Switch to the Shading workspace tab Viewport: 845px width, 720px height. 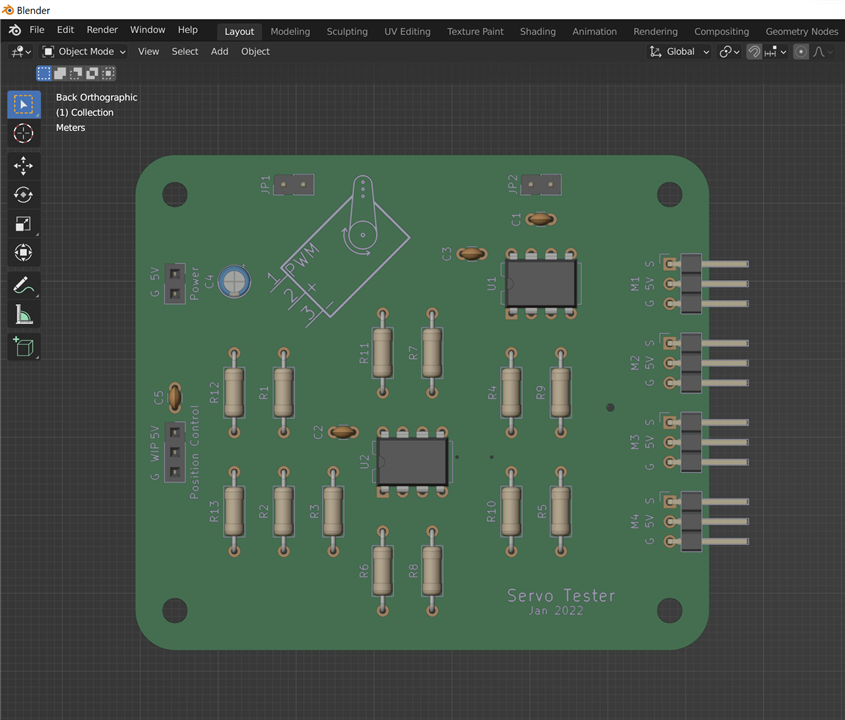pos(537,32)
